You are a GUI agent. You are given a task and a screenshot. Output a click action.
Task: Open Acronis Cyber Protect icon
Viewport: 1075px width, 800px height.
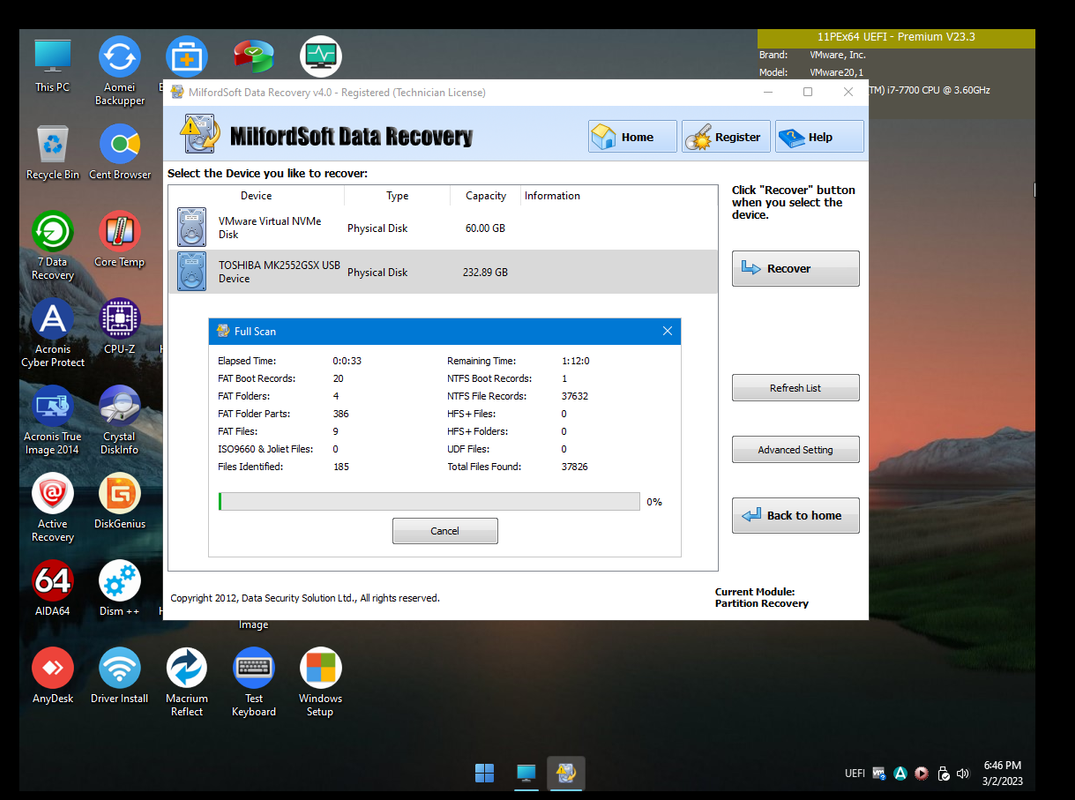point(53,333)
